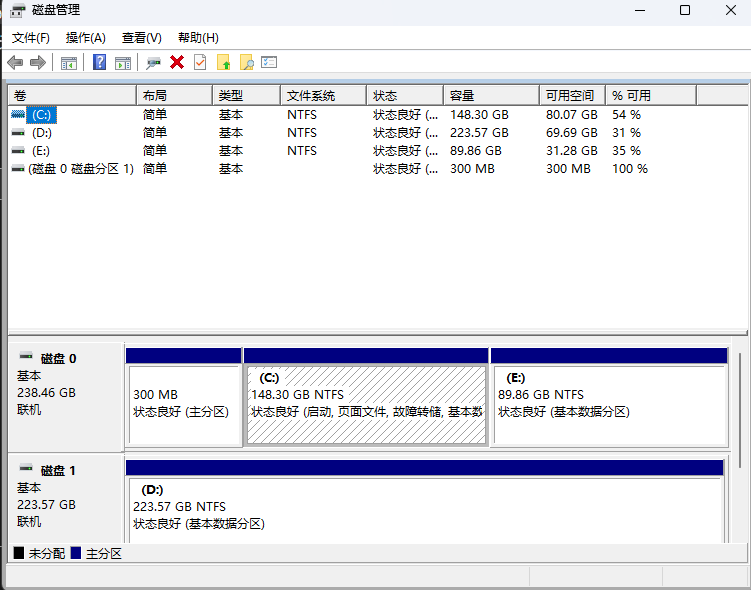Sort by the 容量 column header

pyautogui.click(x=492, y=95)
